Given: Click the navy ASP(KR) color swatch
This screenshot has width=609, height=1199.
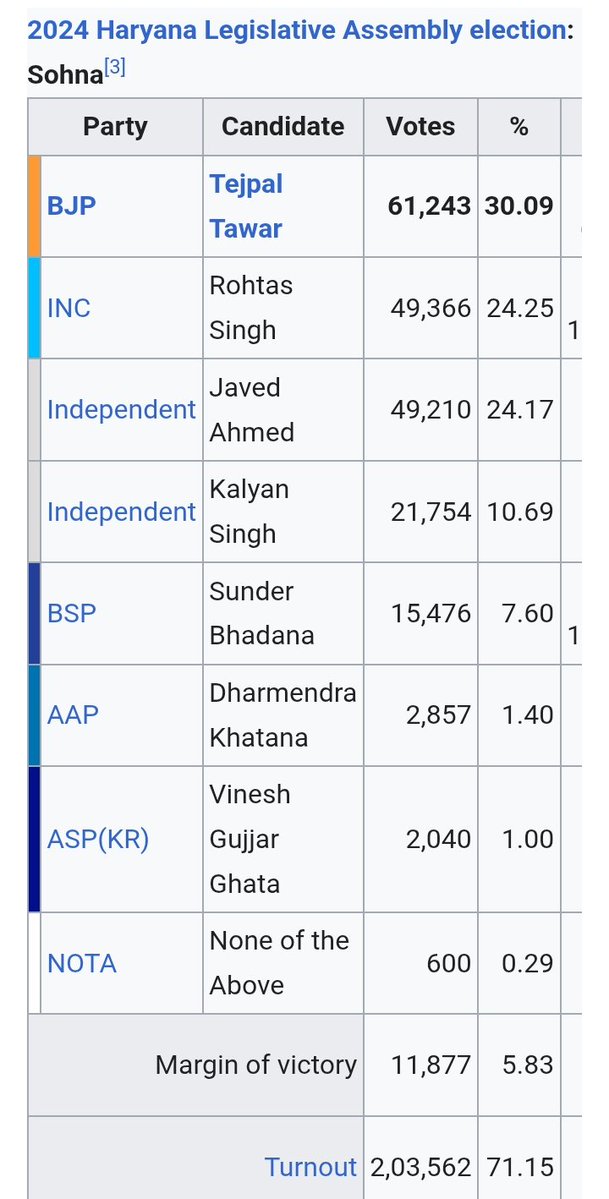Looking at the screenshot, I should click(34, 839).
